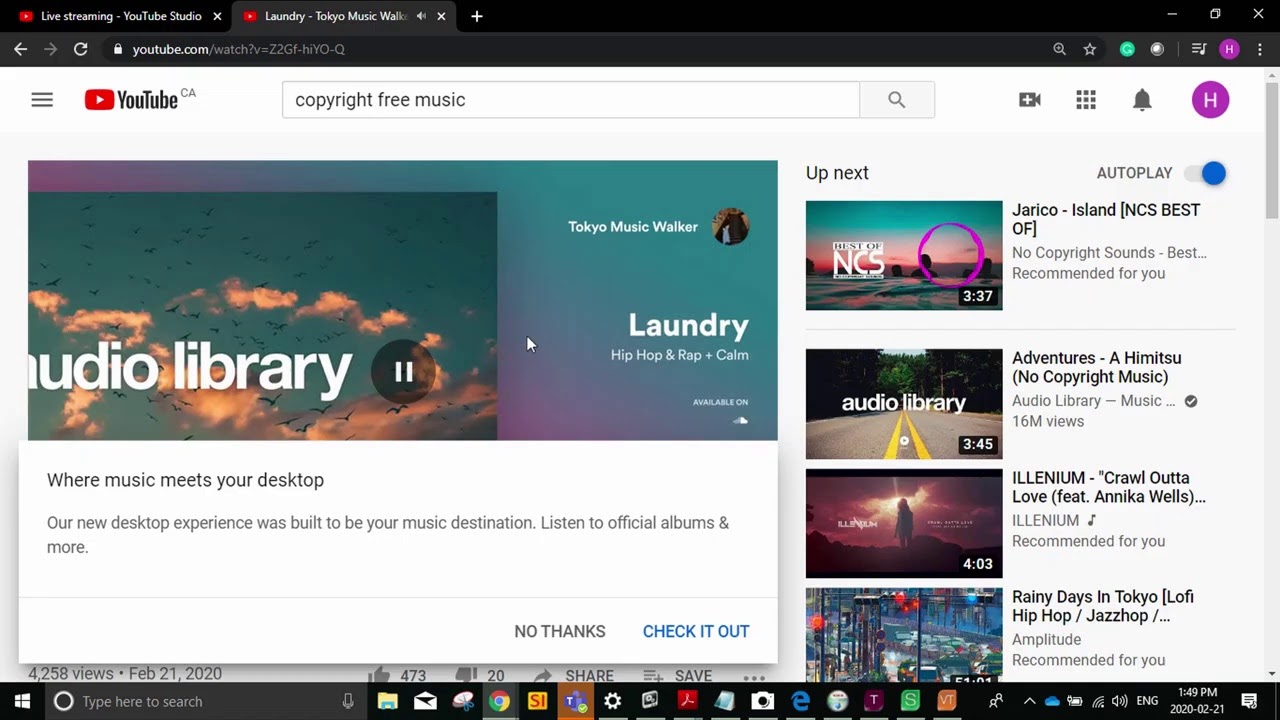1280x720 pixels.
Task: Open Tokyo Music Walker channel avatar in video
Action: (x=730, y=226)
